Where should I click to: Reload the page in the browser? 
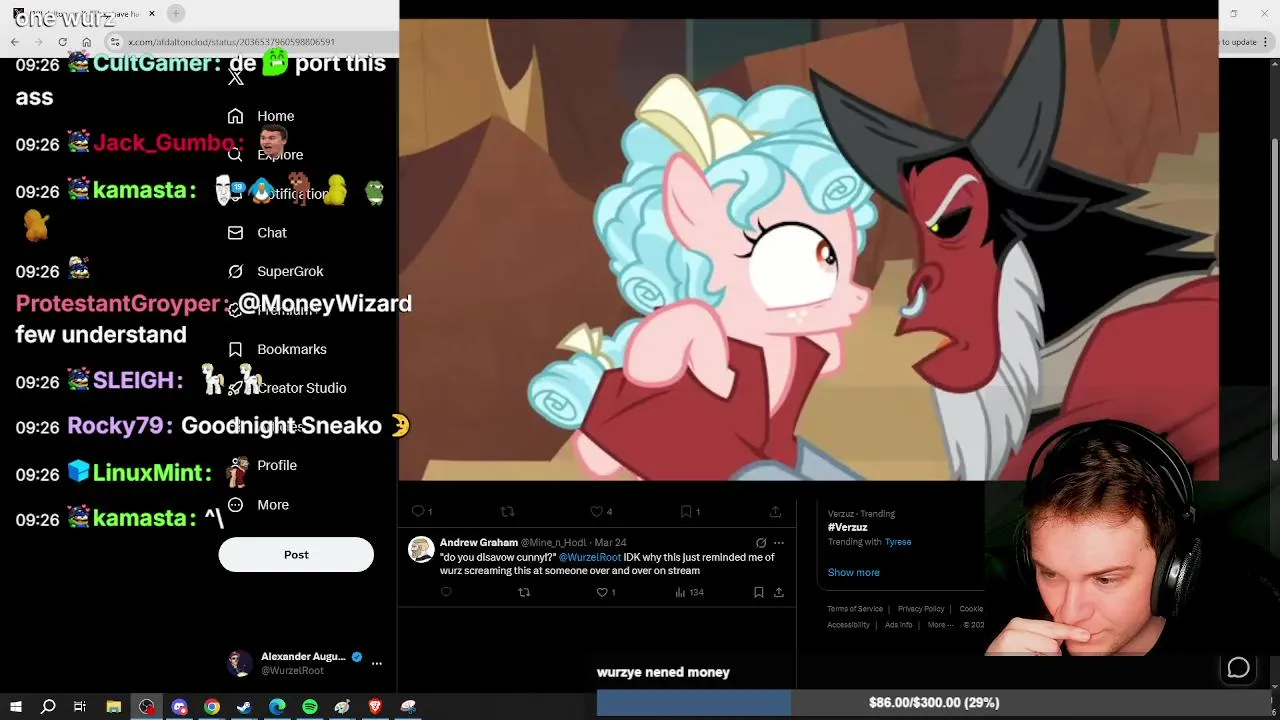pos(63,42)
